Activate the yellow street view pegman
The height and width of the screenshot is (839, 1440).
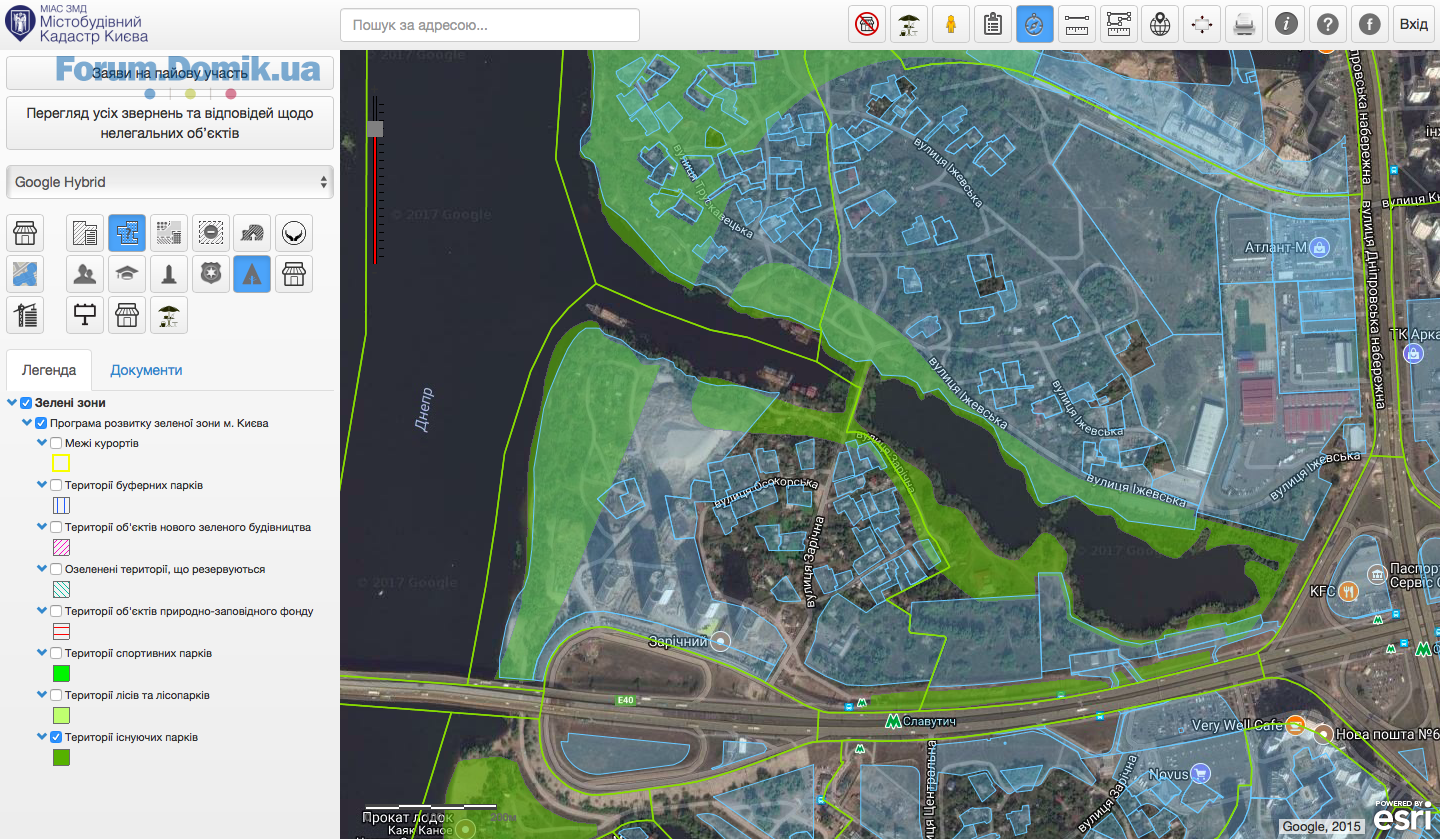click(x=951, y=25)
